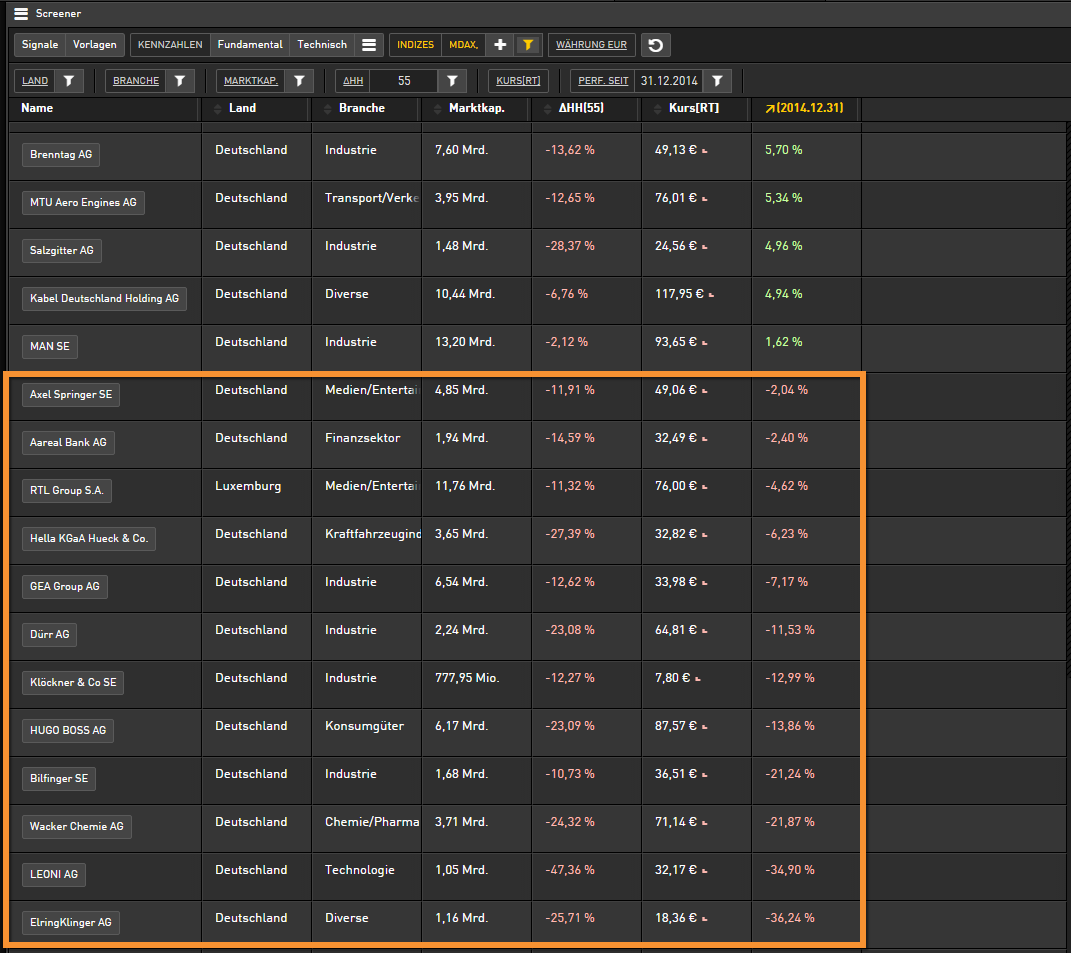The width and height of the screenshot is (1071, 953).
Task: Click performance value -36,24 %
Action: 790,918
